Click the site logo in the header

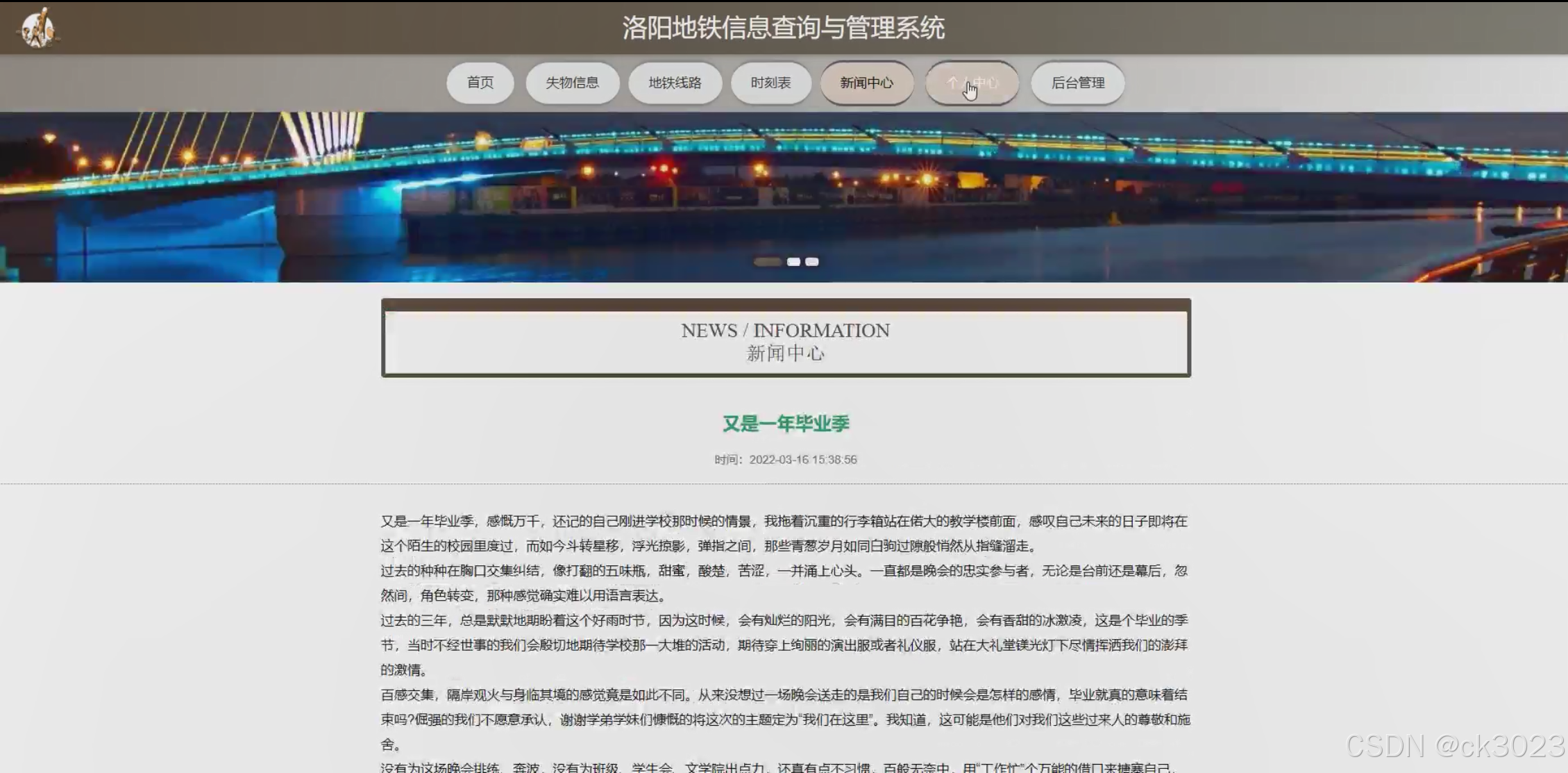point(37,28)
